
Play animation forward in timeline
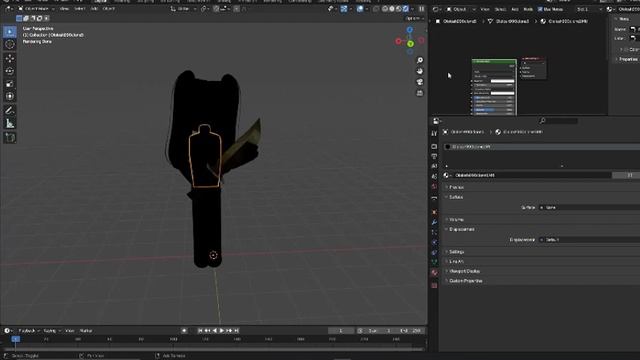(x=222, y=331)
